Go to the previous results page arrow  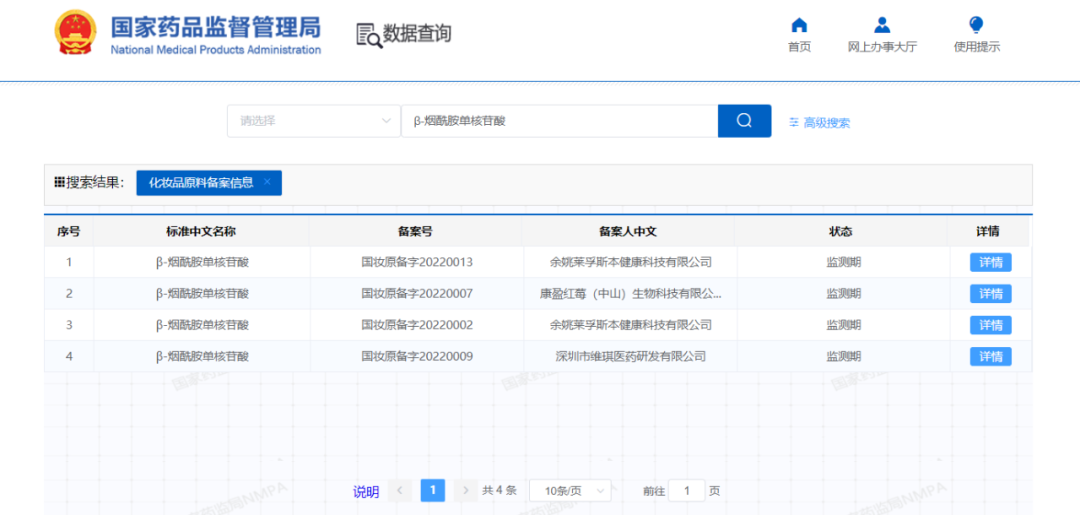tap(400, 491)
